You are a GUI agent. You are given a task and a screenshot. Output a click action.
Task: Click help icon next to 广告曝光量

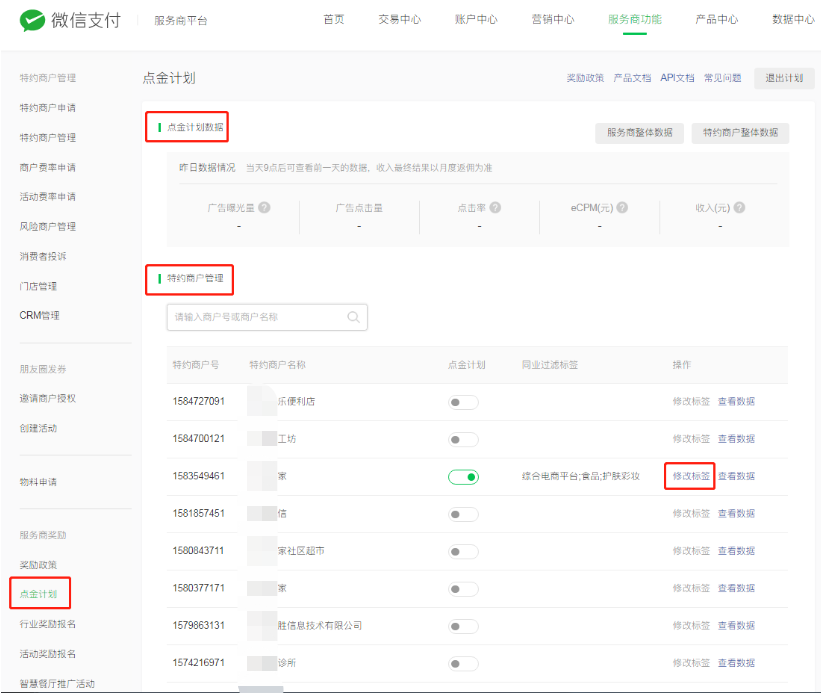(264, 208)
